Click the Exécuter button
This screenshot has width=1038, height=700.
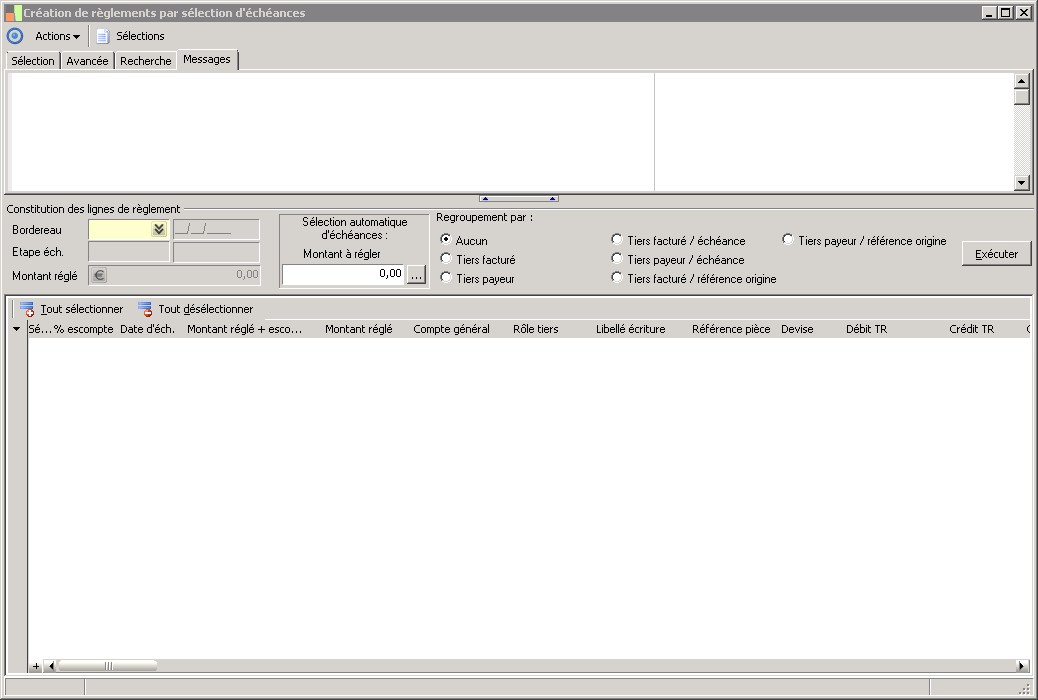pyautogui.click(x=996, y=254)
